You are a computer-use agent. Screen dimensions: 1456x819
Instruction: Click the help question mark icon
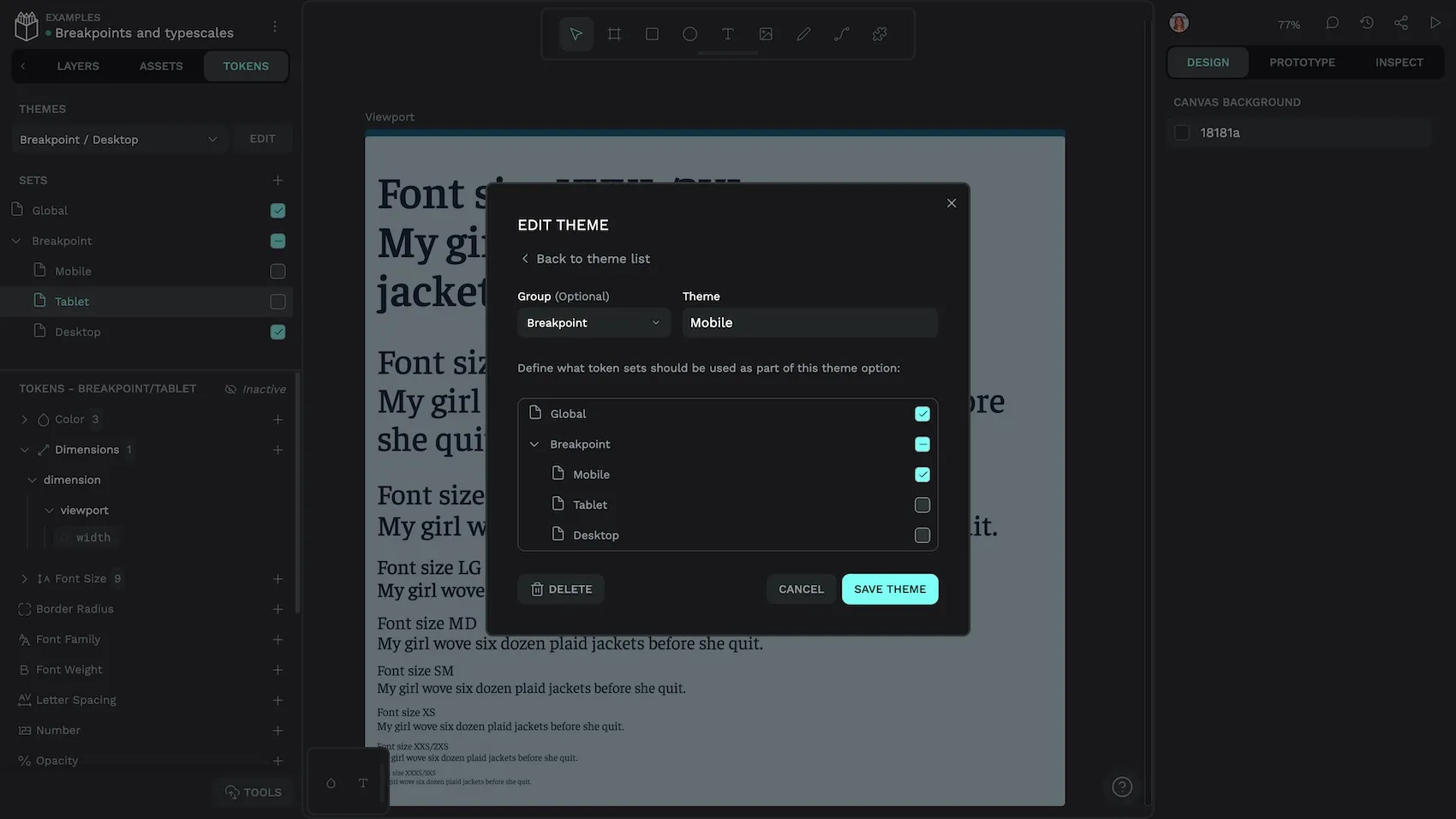[x=1122, y=786]
